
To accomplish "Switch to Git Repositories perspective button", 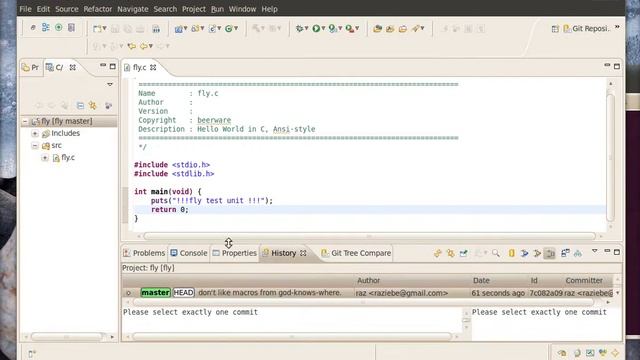I will [x=587, y=29].
